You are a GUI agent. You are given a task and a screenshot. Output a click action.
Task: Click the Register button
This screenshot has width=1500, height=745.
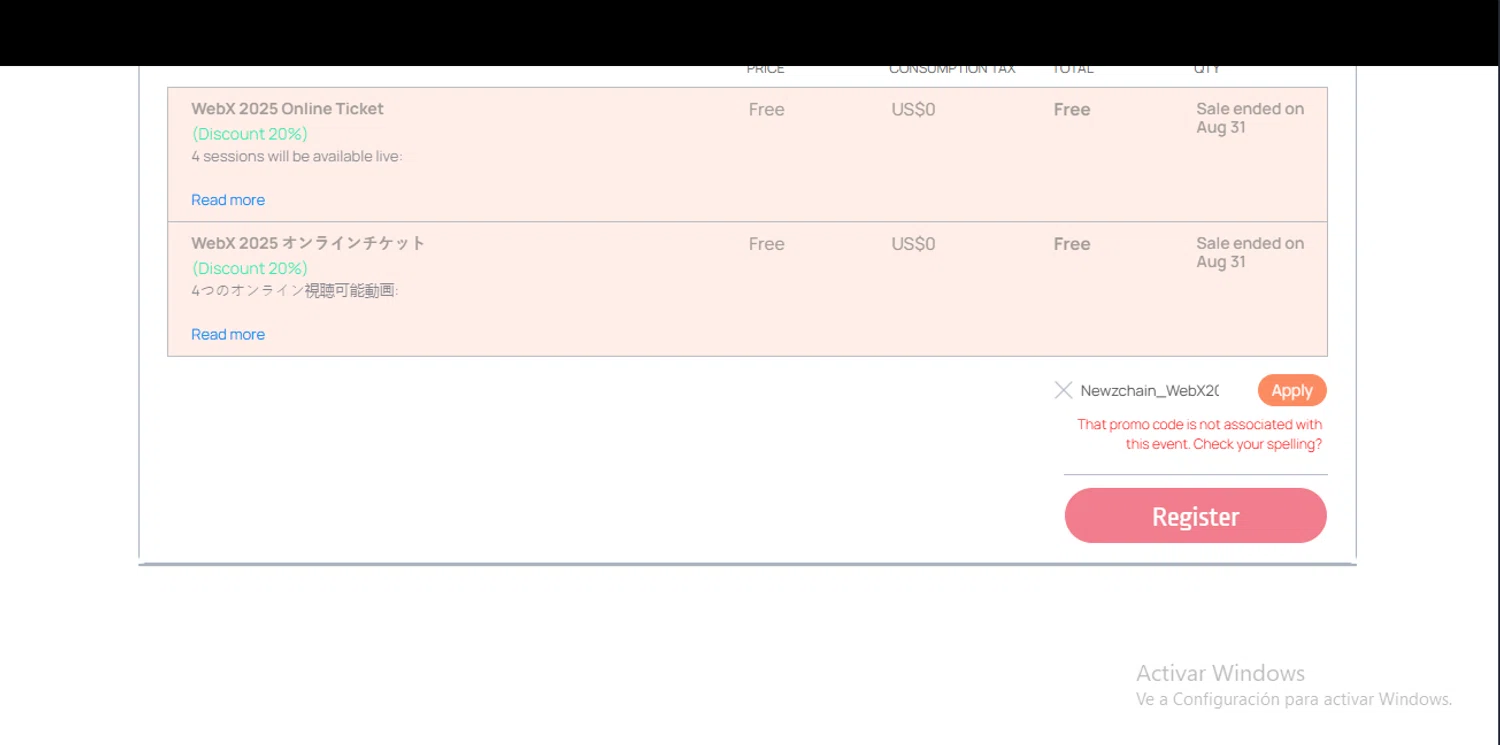pyautogui.click(x=1195, y=516)
